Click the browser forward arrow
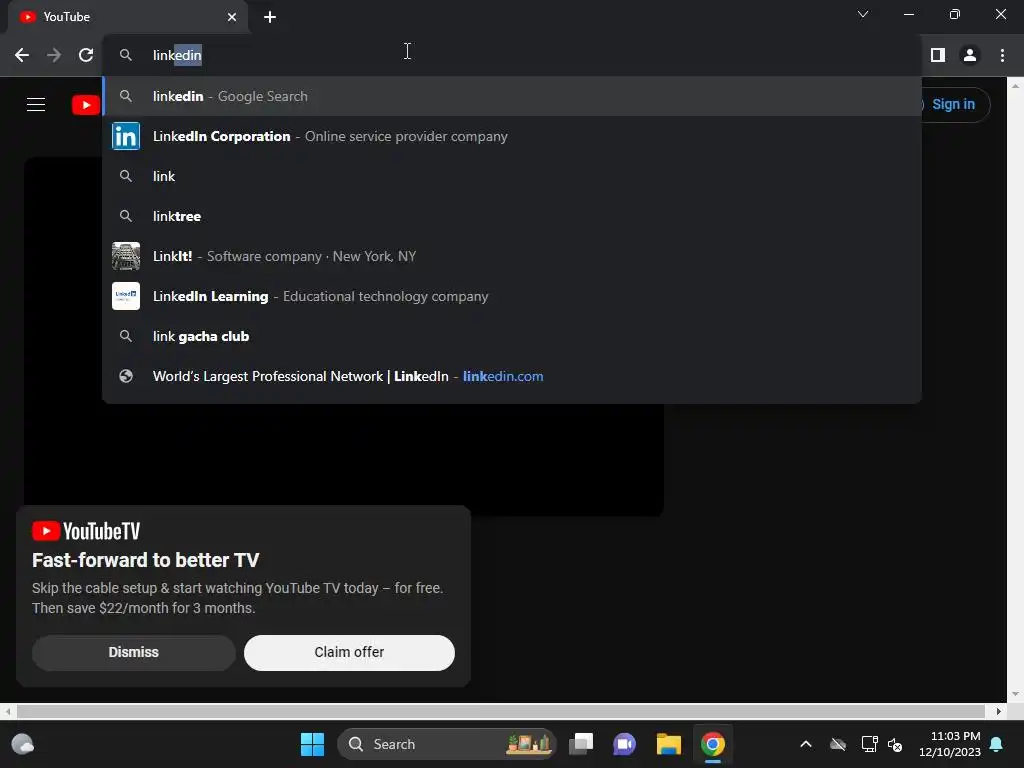The image size is (1024, 768). pyautogui.click(x=54, y=55)
